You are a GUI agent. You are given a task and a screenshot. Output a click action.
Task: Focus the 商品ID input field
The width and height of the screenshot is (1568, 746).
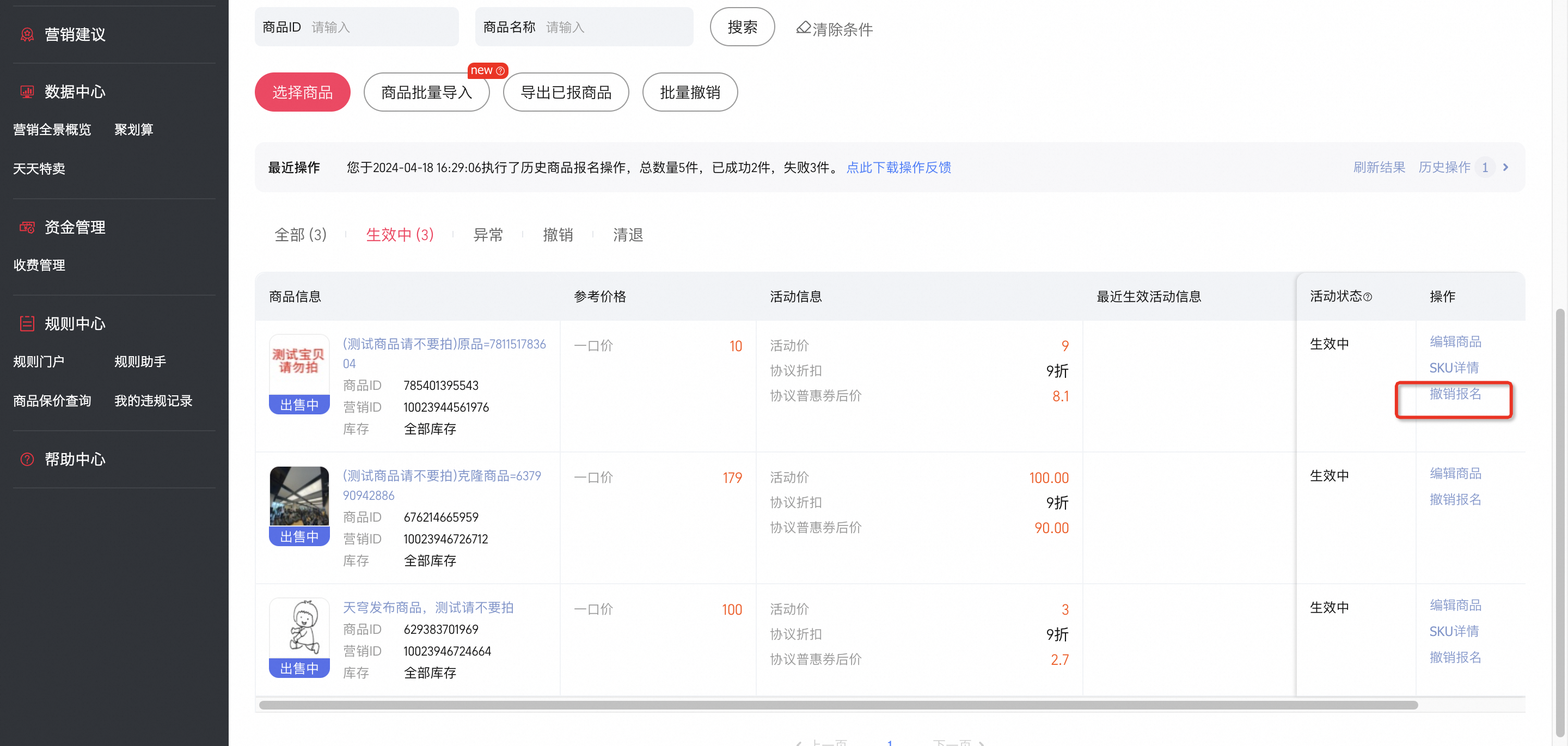357,27
